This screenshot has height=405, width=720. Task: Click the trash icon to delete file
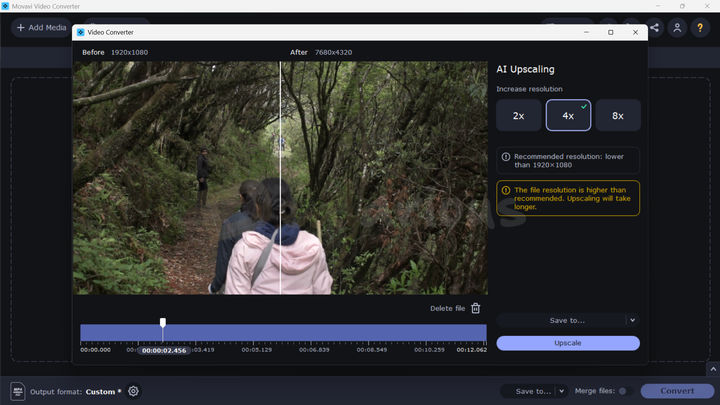click(476, 308)
